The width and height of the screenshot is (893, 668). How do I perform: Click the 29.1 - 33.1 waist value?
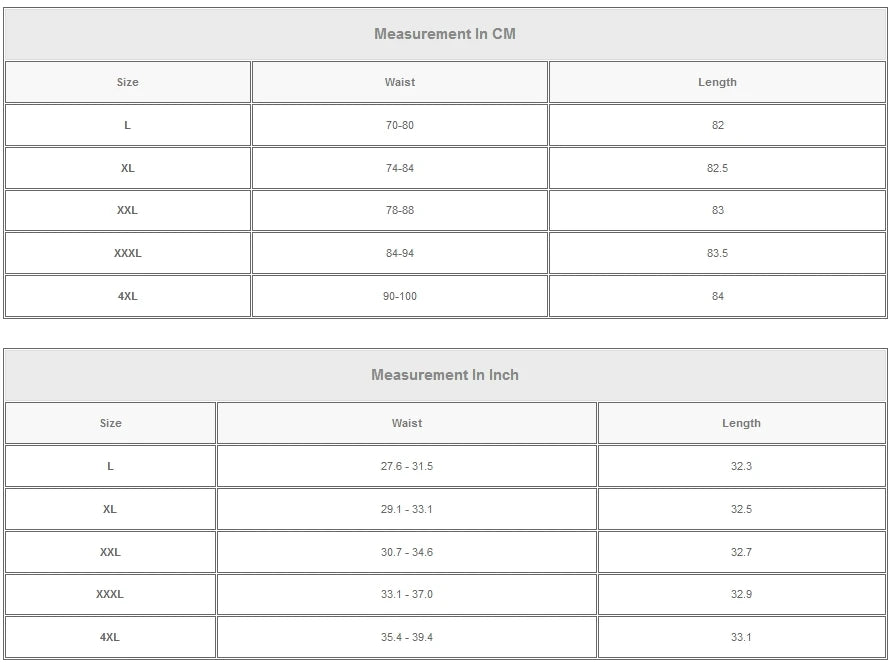click(x=407, y=509)
